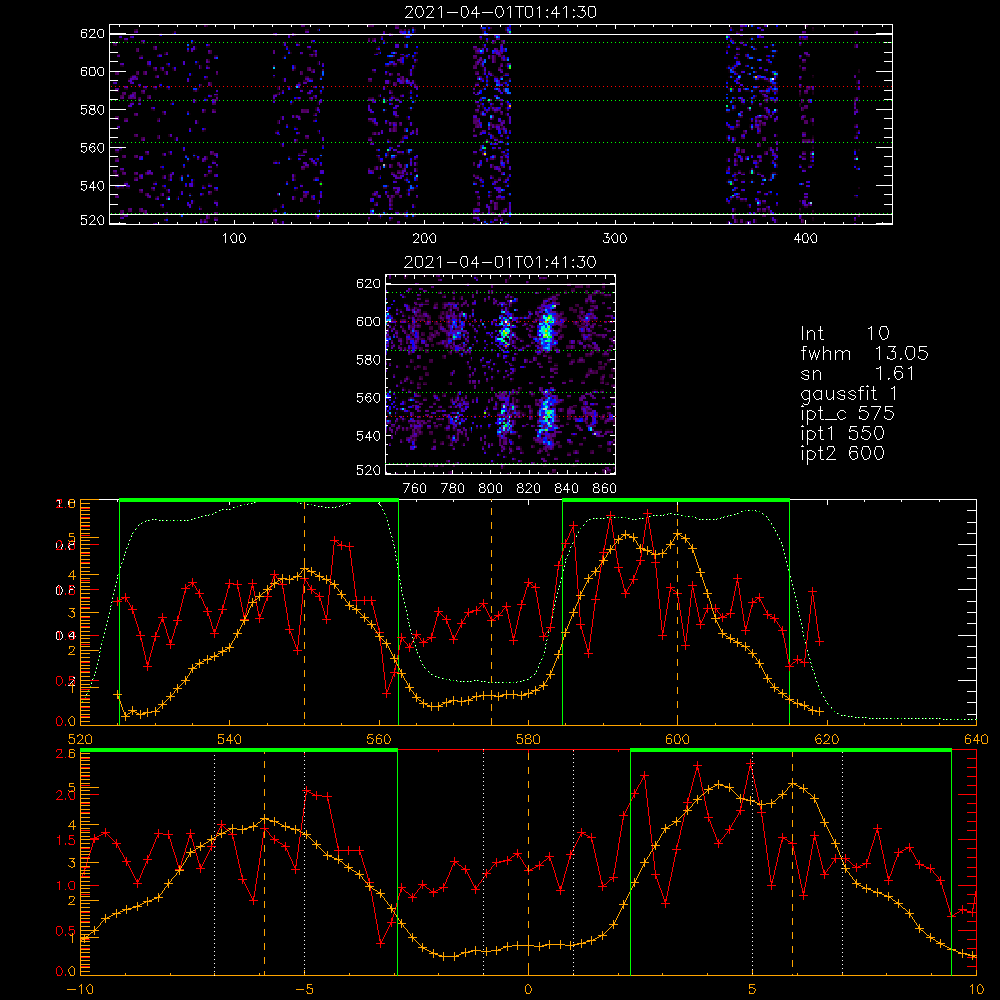Click the timestamp title above the zoomed middle spectrogram

coord(500,262)
